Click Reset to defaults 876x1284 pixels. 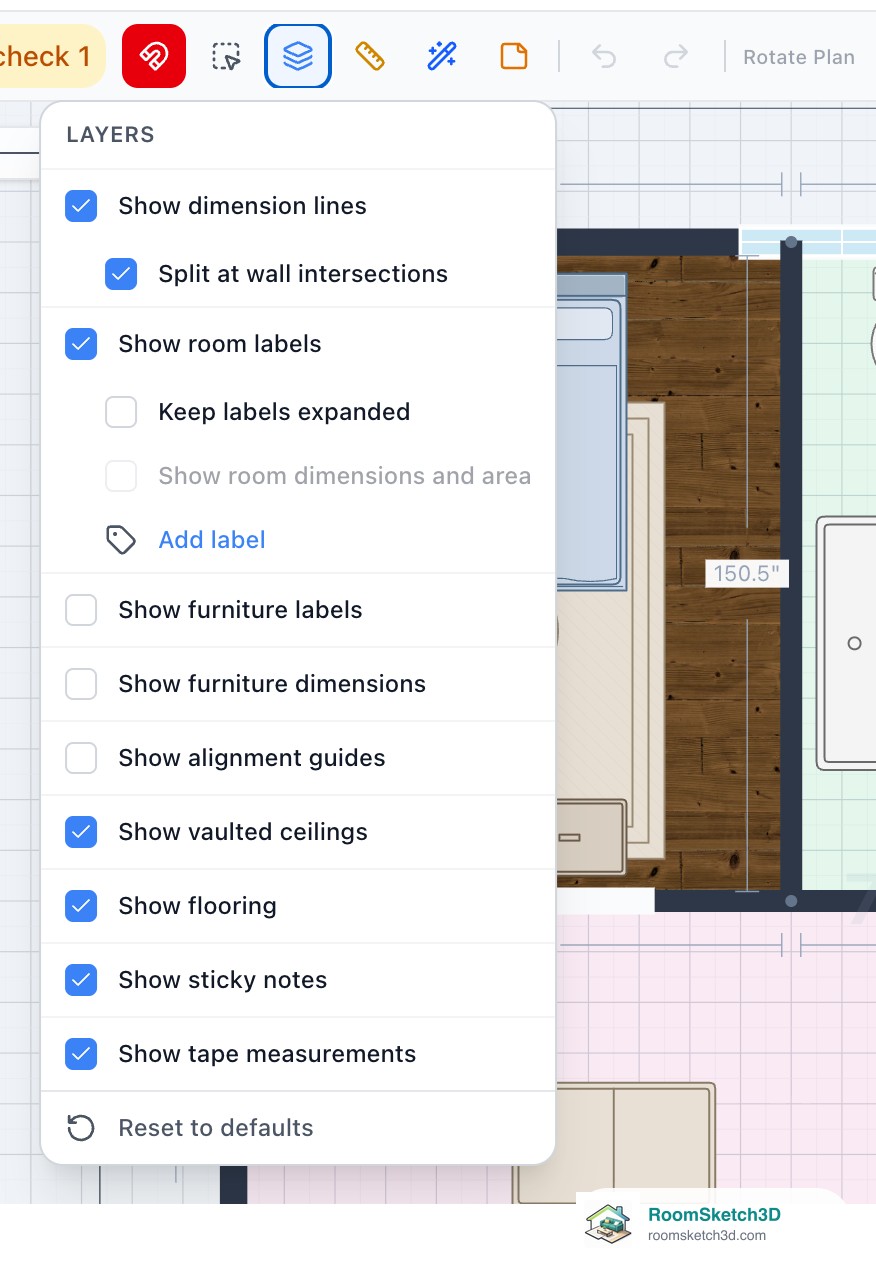click(216, 1128)
